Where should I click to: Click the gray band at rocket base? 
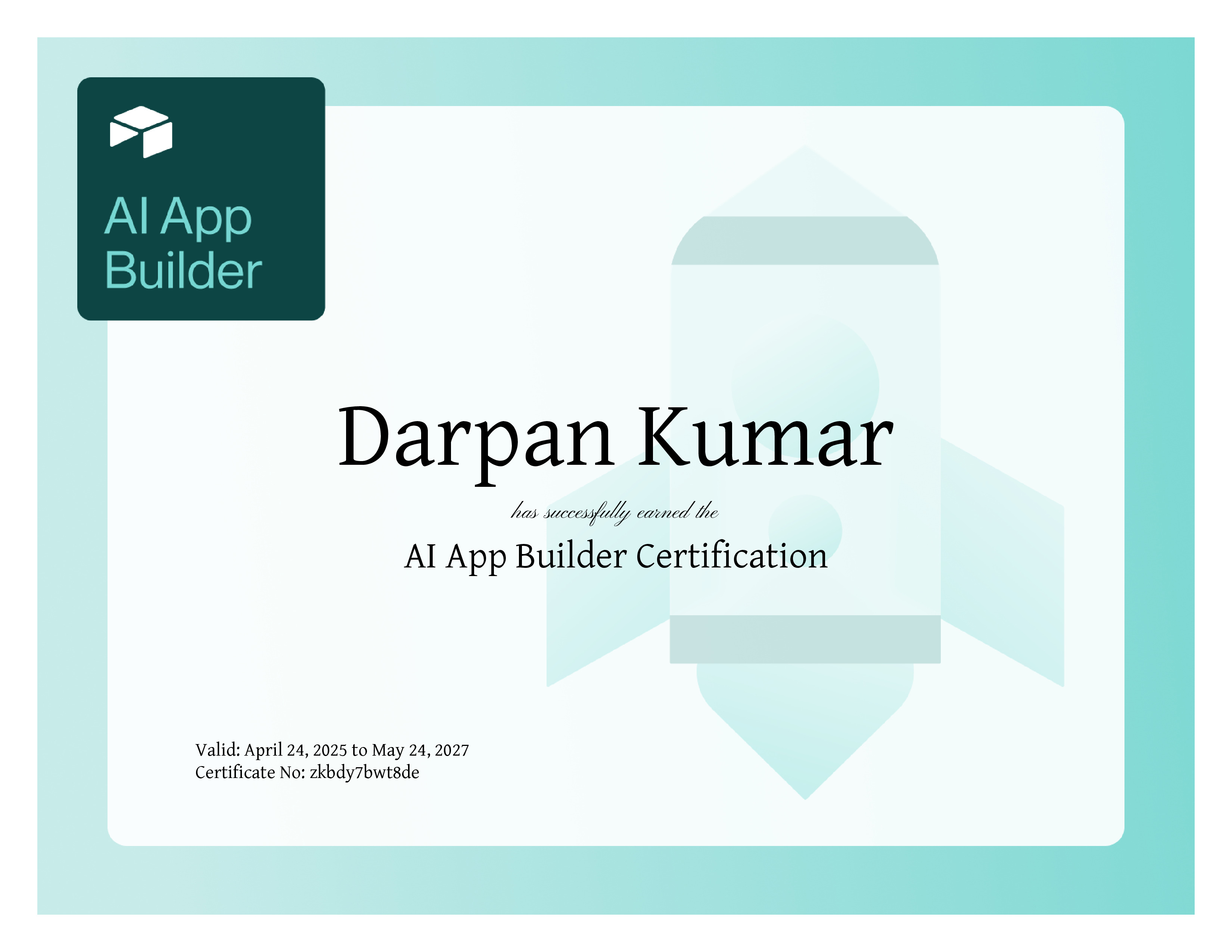point(805,639)
